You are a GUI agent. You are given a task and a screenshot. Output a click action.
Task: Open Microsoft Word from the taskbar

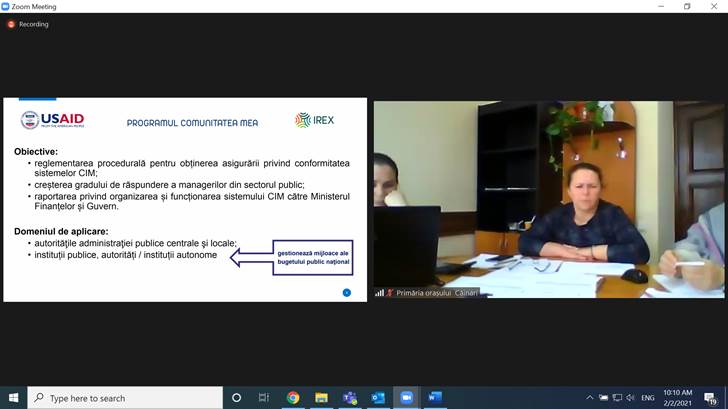[x=435, y=397]
